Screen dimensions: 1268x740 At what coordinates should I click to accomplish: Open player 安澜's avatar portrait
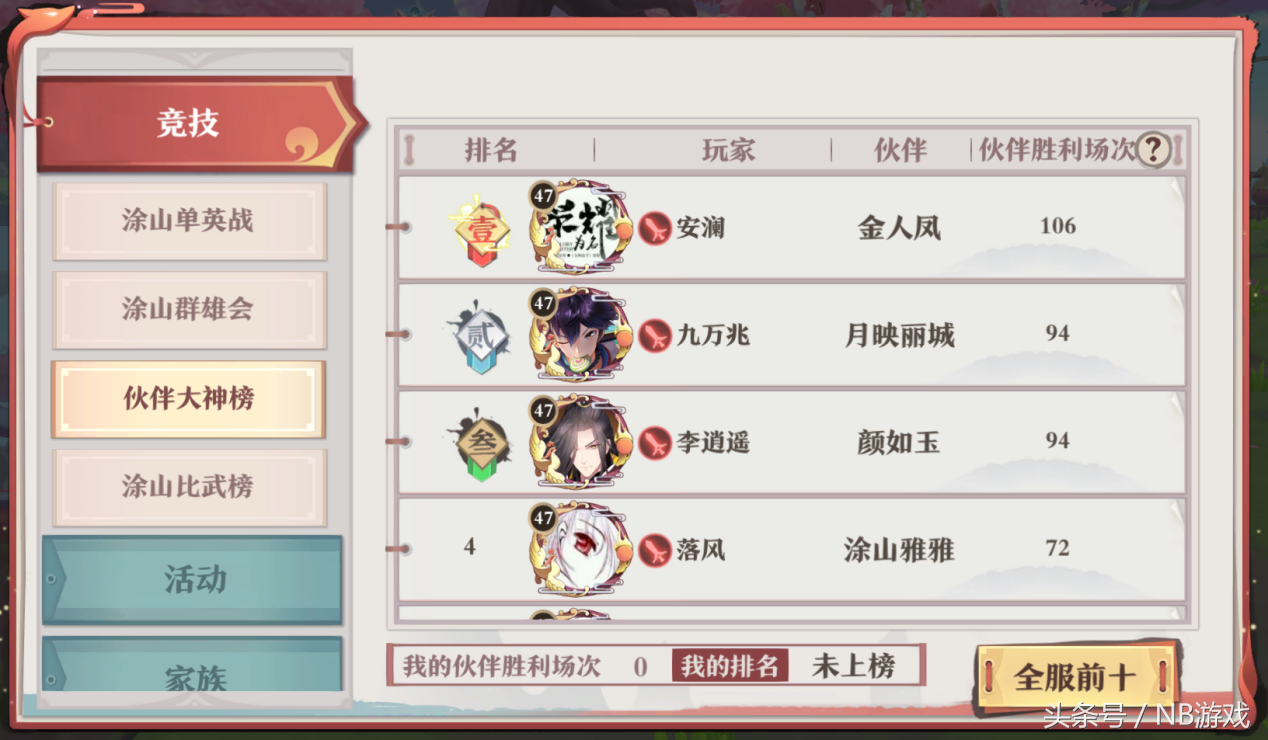coord(581,227)
